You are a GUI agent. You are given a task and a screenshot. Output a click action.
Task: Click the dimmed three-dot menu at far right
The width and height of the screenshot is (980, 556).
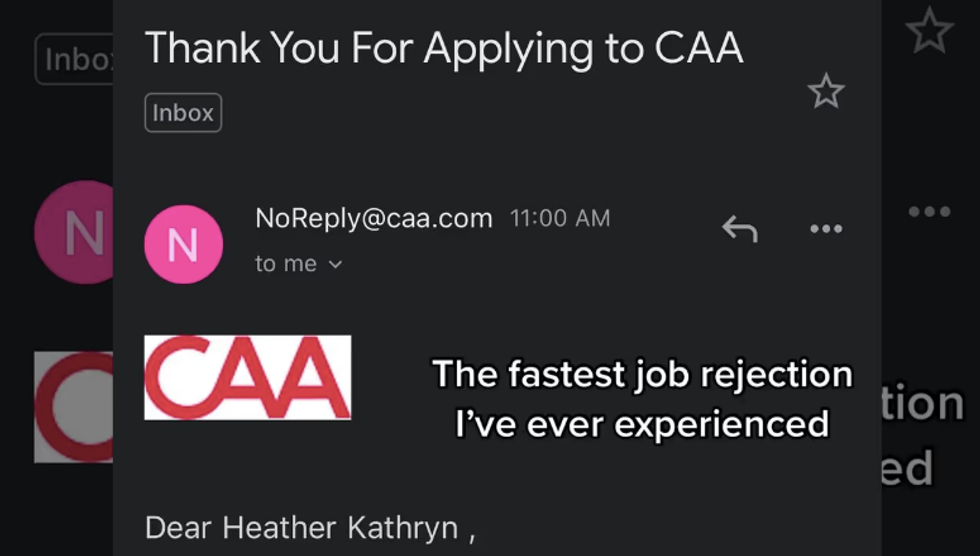point(929,212)
